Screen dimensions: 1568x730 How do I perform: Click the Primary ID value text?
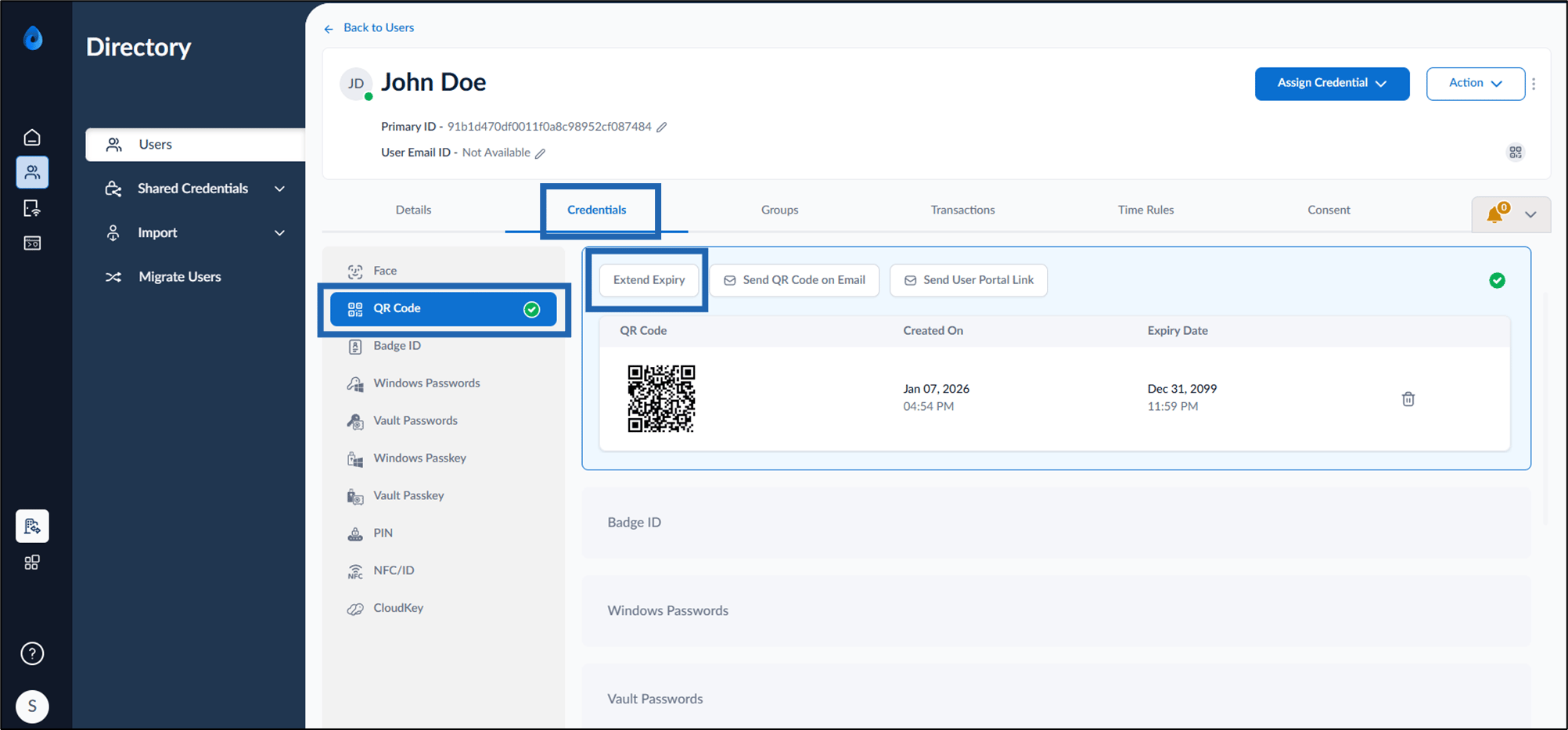pos(549,127)
